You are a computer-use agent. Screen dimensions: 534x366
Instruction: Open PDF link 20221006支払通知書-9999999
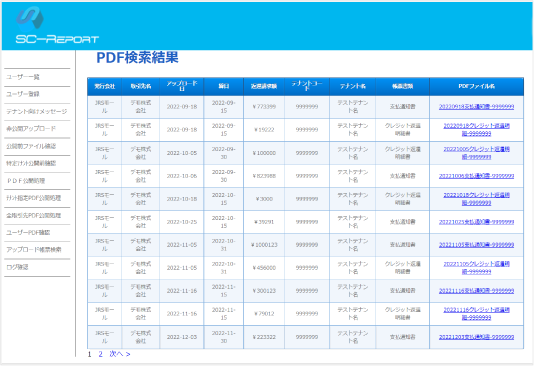(x=476, y=176)
